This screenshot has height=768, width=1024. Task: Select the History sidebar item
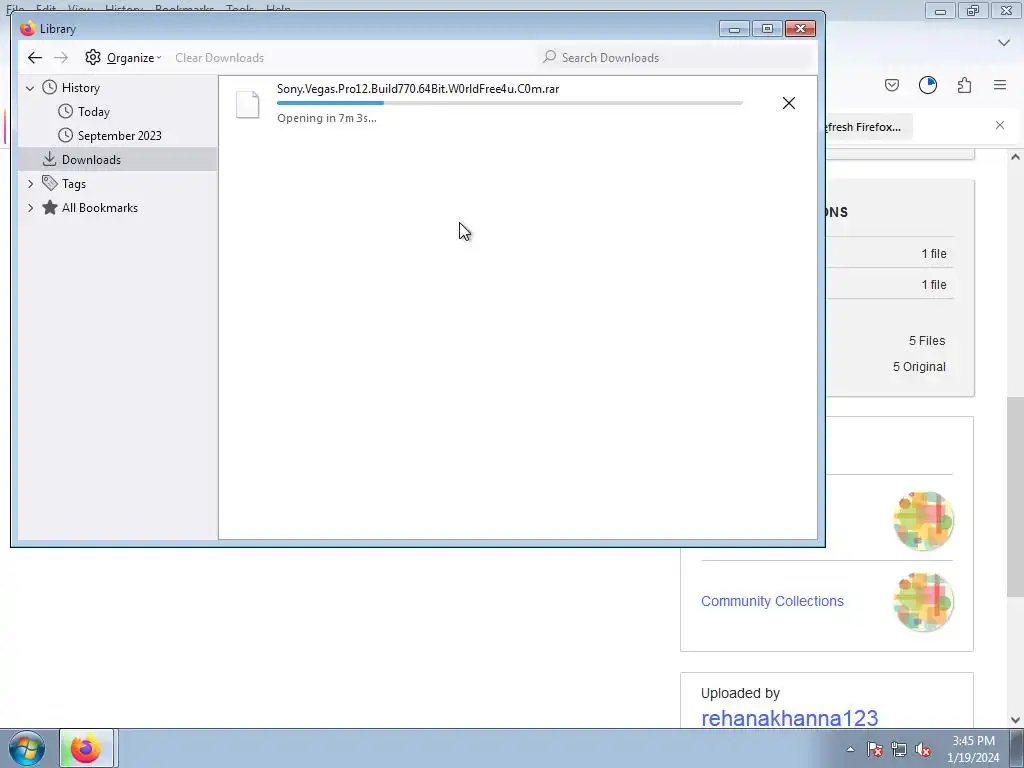coord(80,88)
